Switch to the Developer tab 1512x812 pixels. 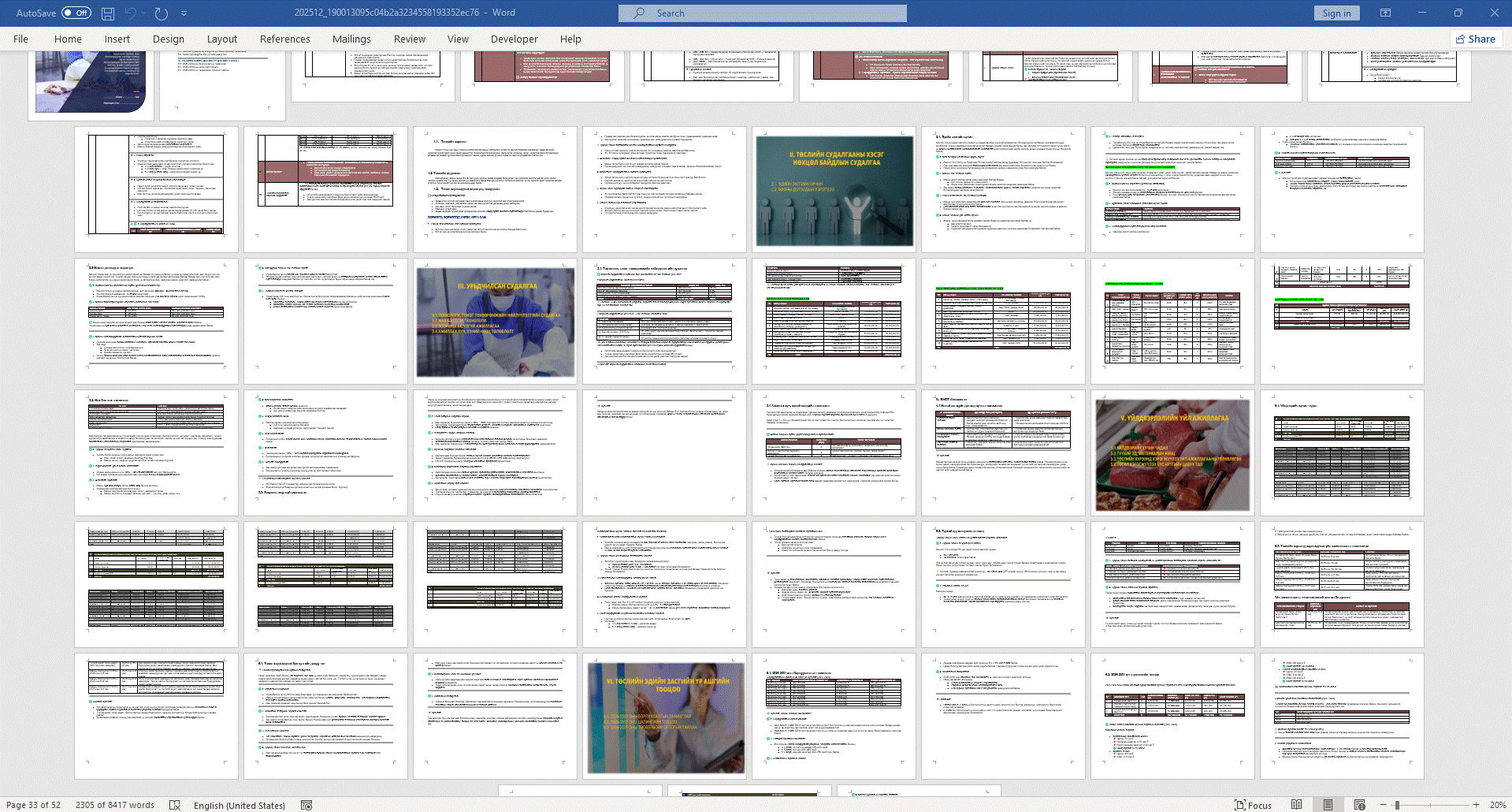(514, 39)
